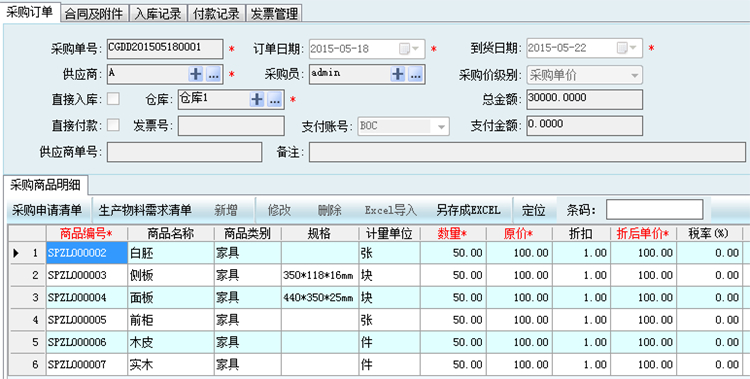This screenshot has width=750, height=379.
Task: Add a new purchaser via the plus icon
Action: [398, 74]
